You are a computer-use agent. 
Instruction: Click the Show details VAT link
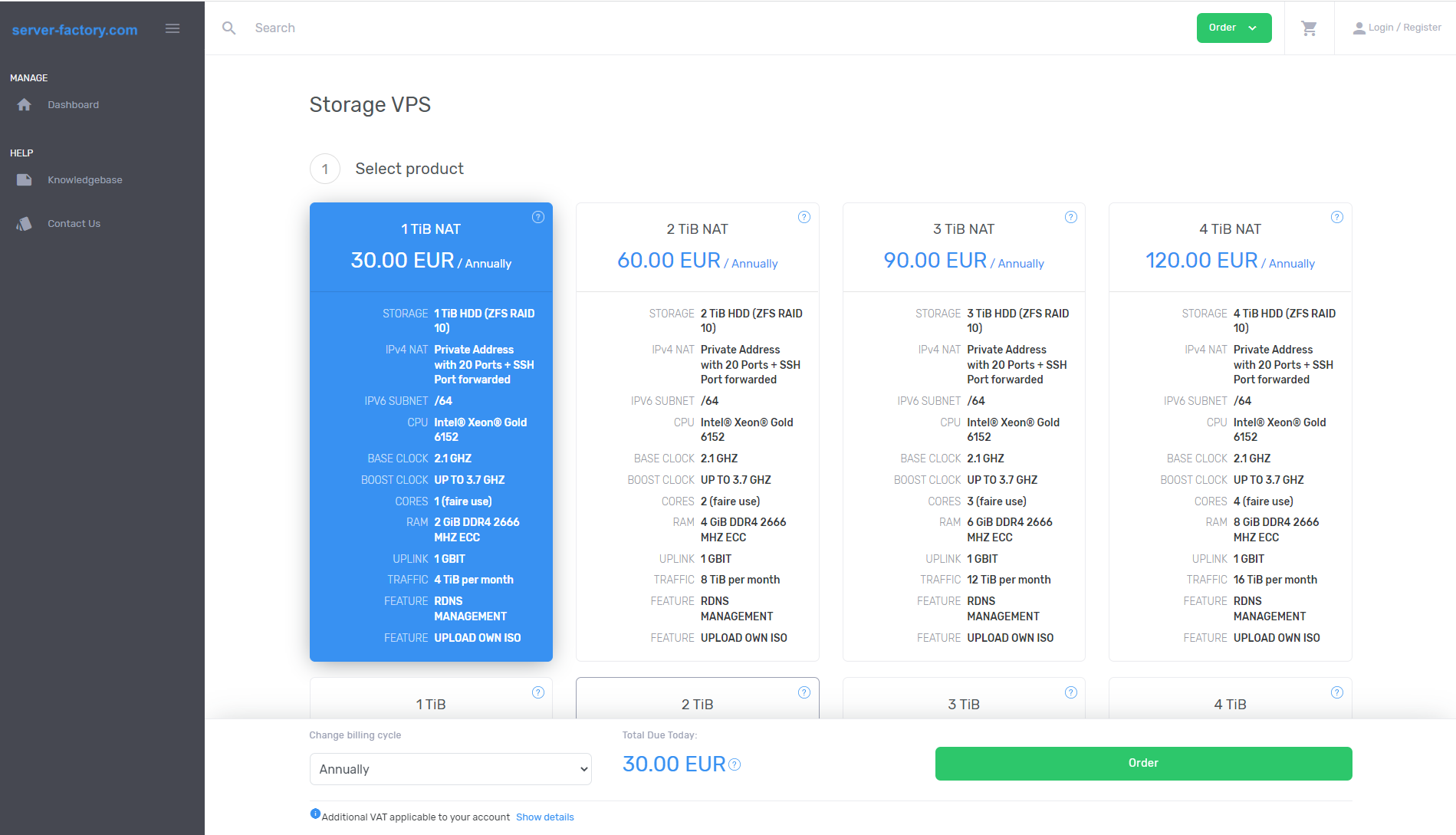544,817
